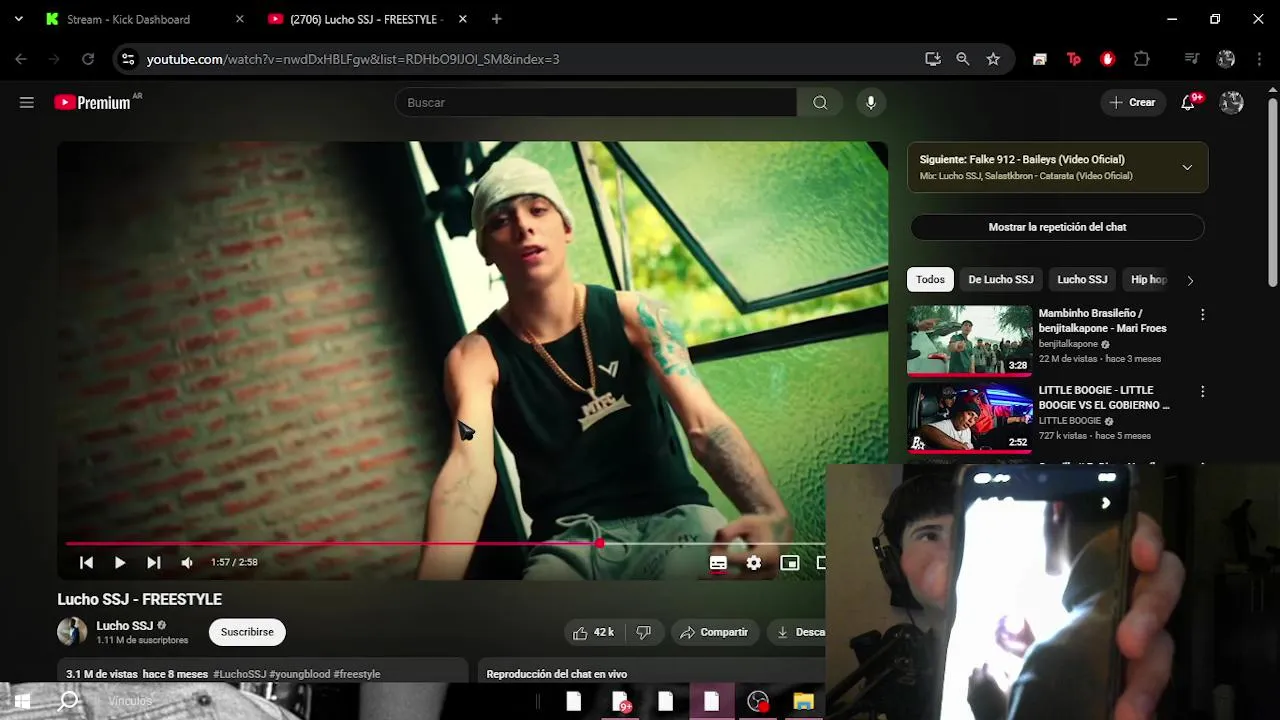Select the De Lucho SSJ chip

[x=1000, y=280]
